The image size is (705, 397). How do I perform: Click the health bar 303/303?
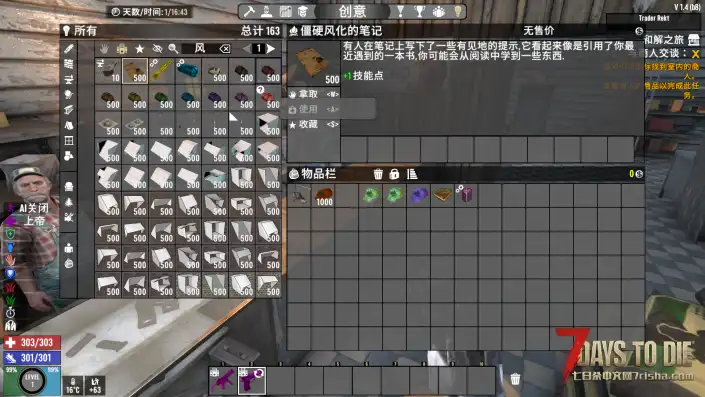[32, 343]
